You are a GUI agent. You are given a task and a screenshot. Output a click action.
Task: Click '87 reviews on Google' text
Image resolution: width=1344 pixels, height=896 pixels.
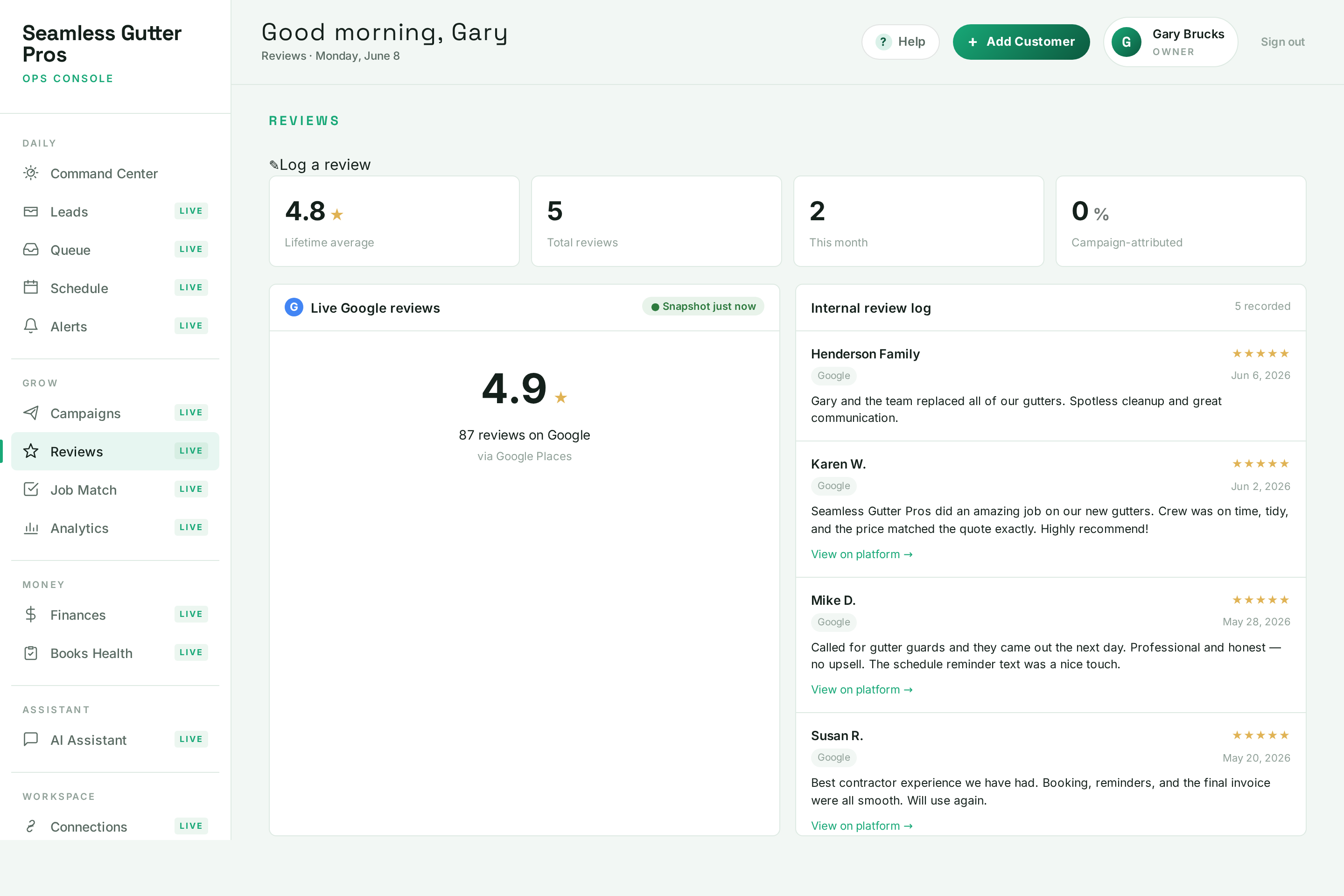(x=524, y=435)
